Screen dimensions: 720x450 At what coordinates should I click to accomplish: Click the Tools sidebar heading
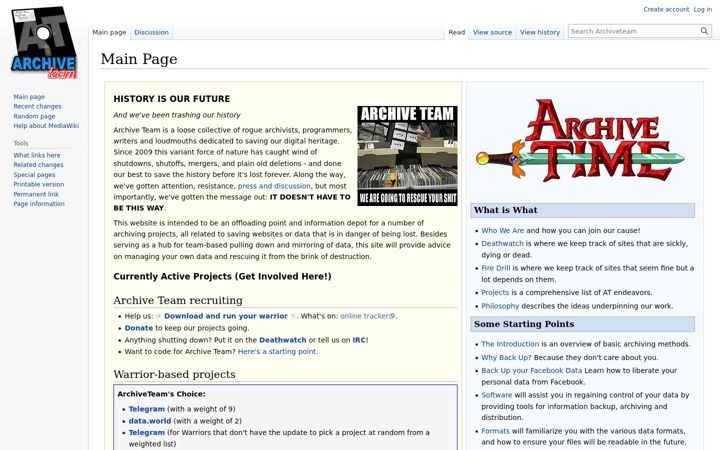pyautogui.click(x=21, y=143)
